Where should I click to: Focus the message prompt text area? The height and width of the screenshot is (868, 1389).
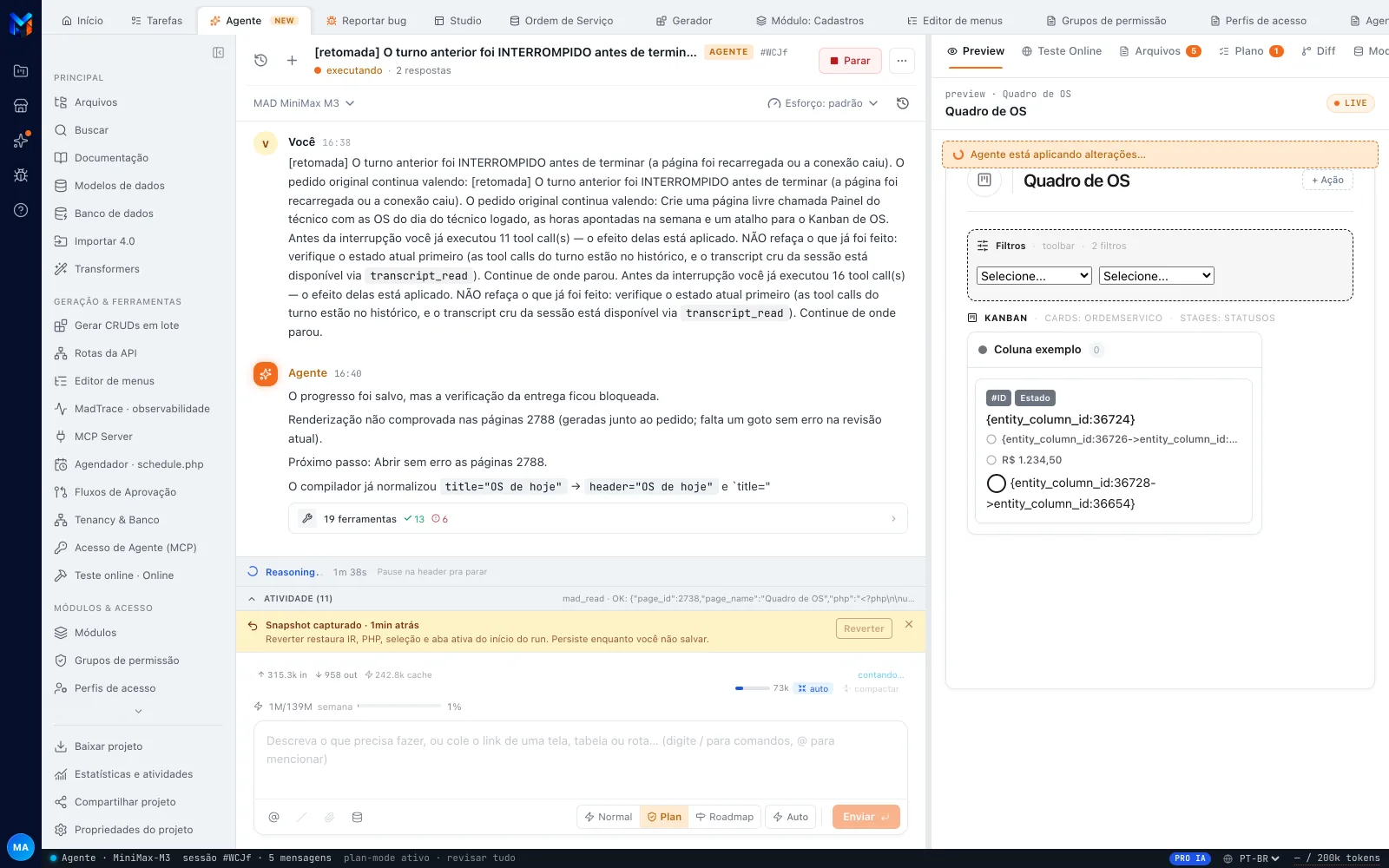click(x=581, y=759)
